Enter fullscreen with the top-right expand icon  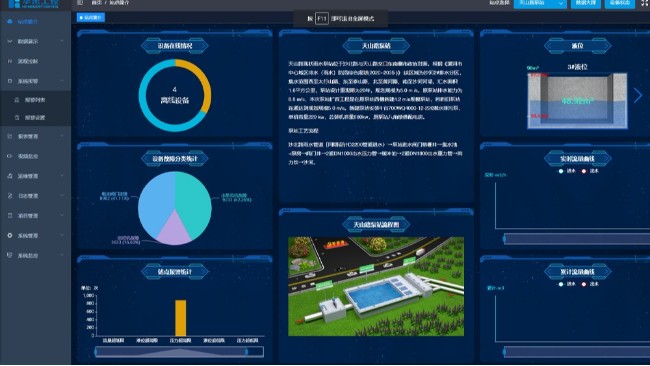point(645,3)
